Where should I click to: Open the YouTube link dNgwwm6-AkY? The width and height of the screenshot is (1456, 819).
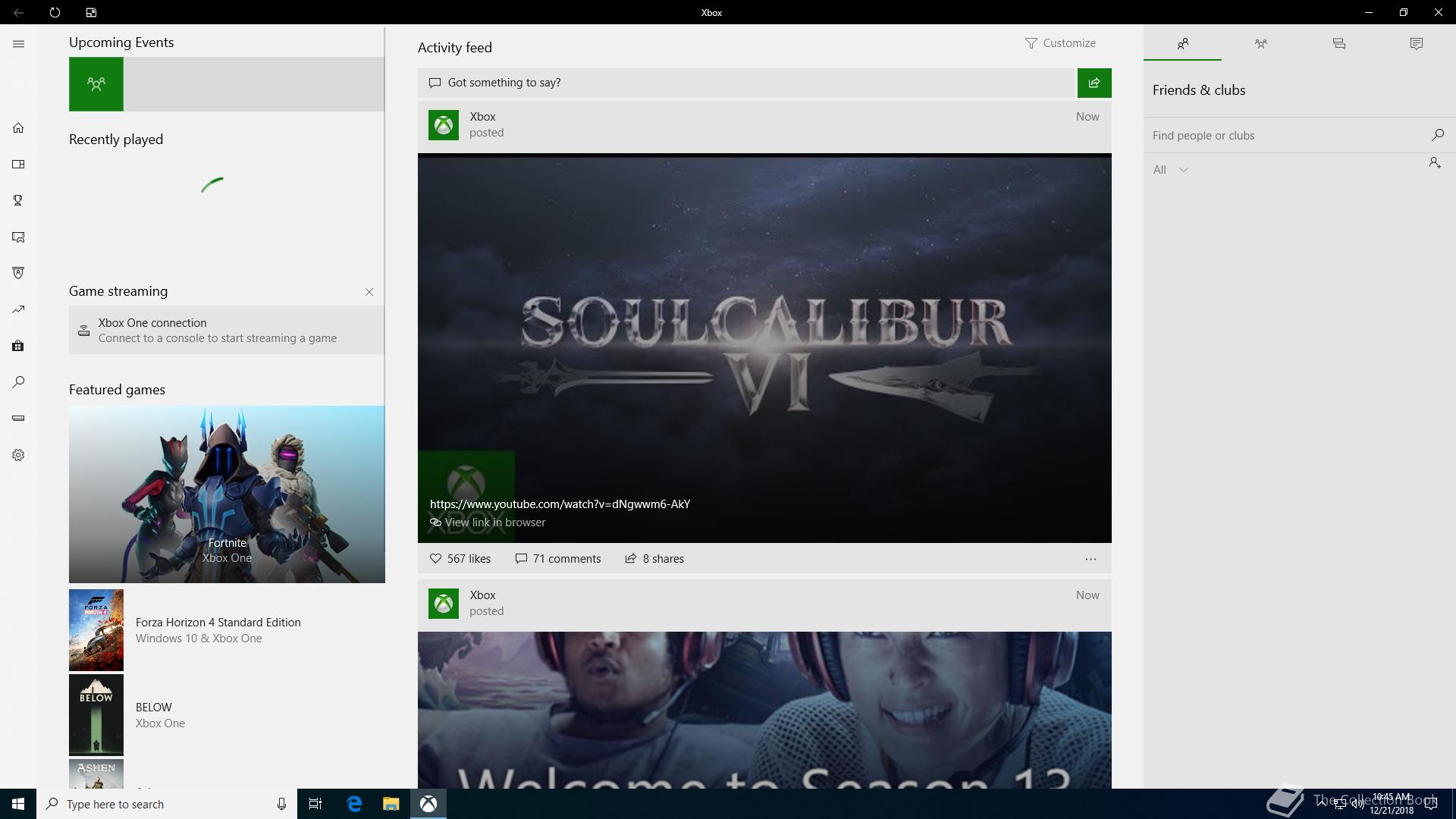(x=560, y=504)
